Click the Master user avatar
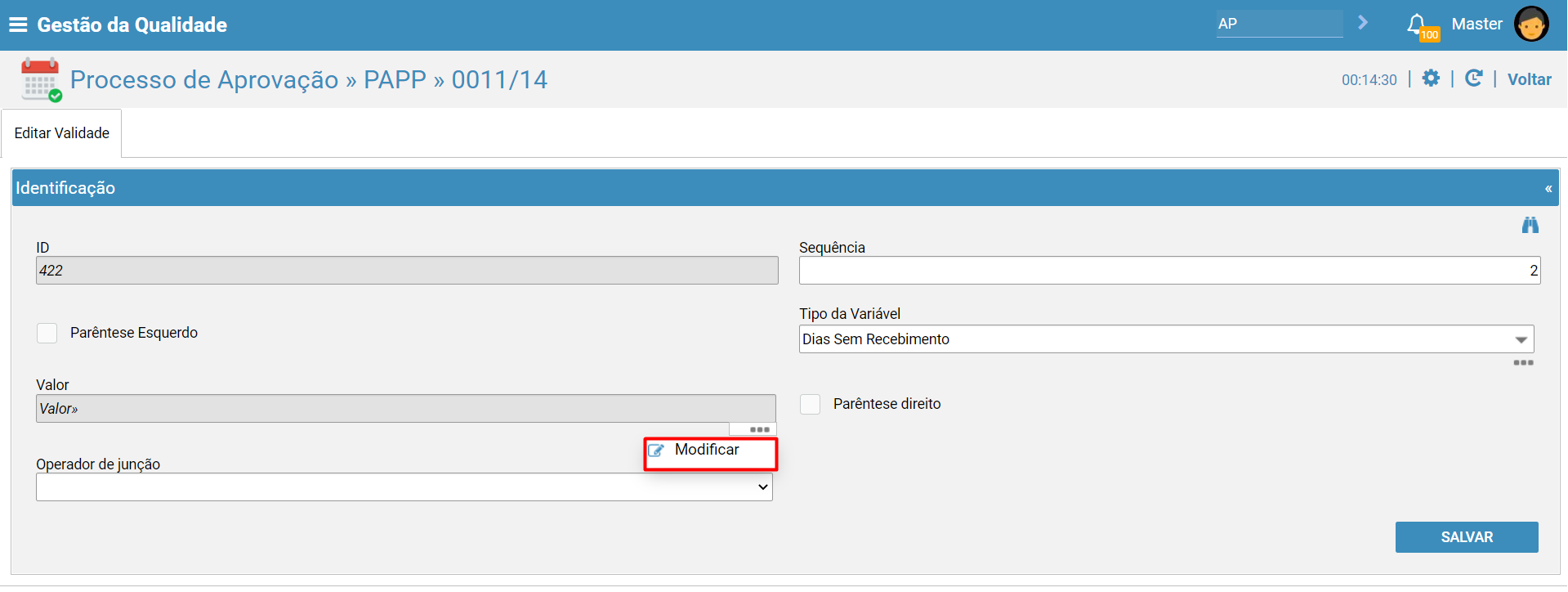Viewport: 1568px width, 592px height. coord(1530,24)
